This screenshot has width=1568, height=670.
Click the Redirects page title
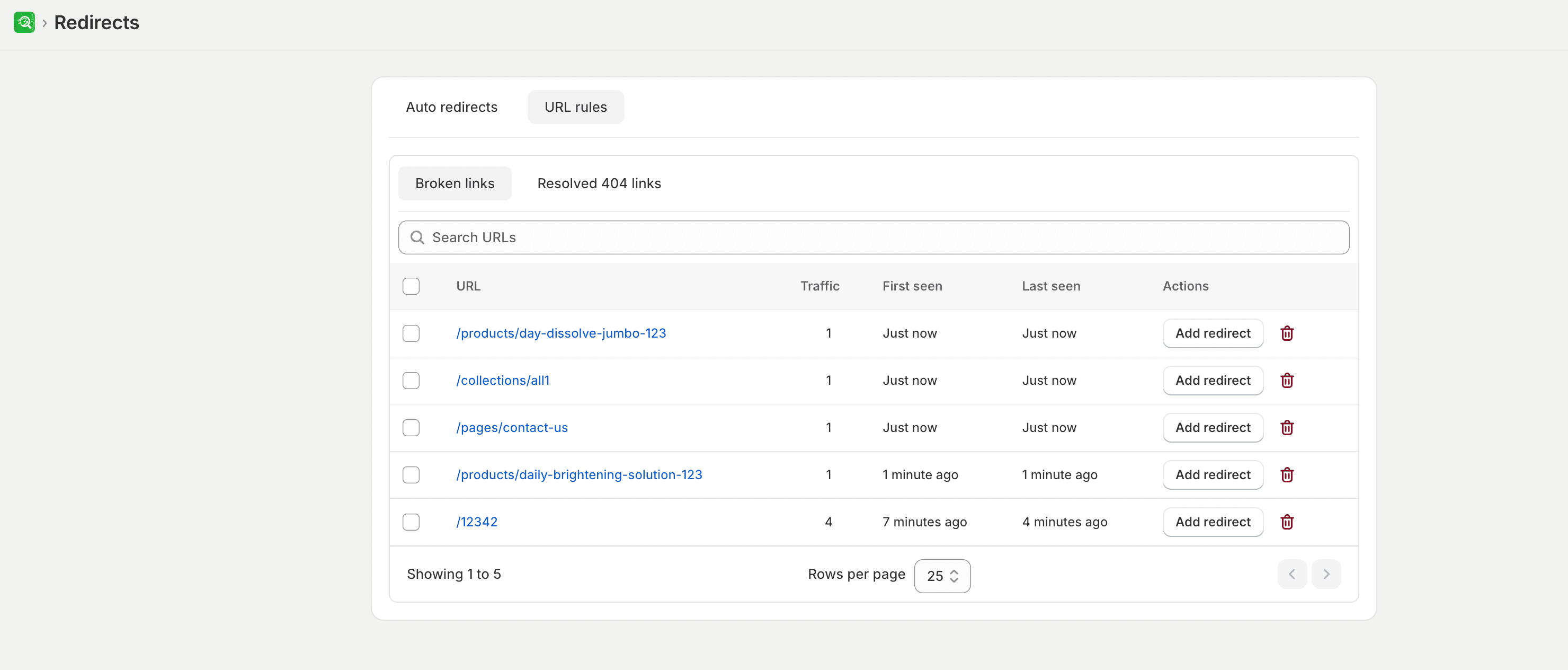click(97, 23)
